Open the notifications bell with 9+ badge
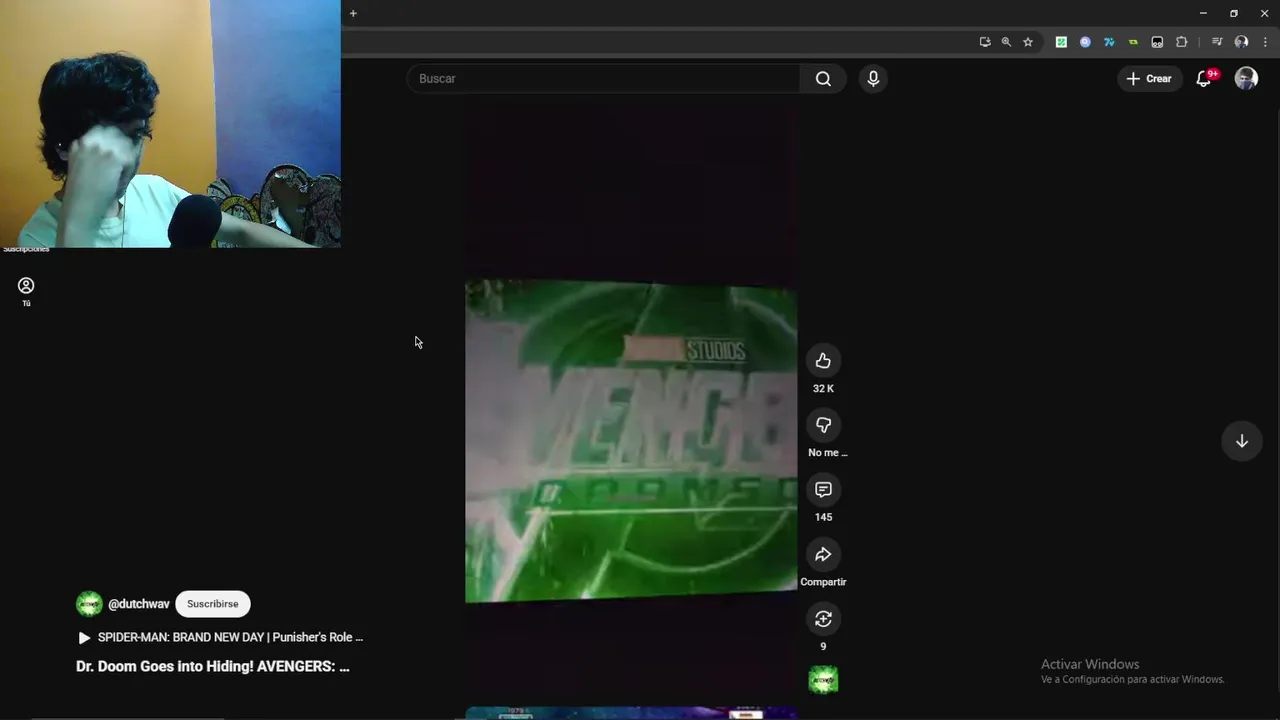 (x=1204, y=79)
